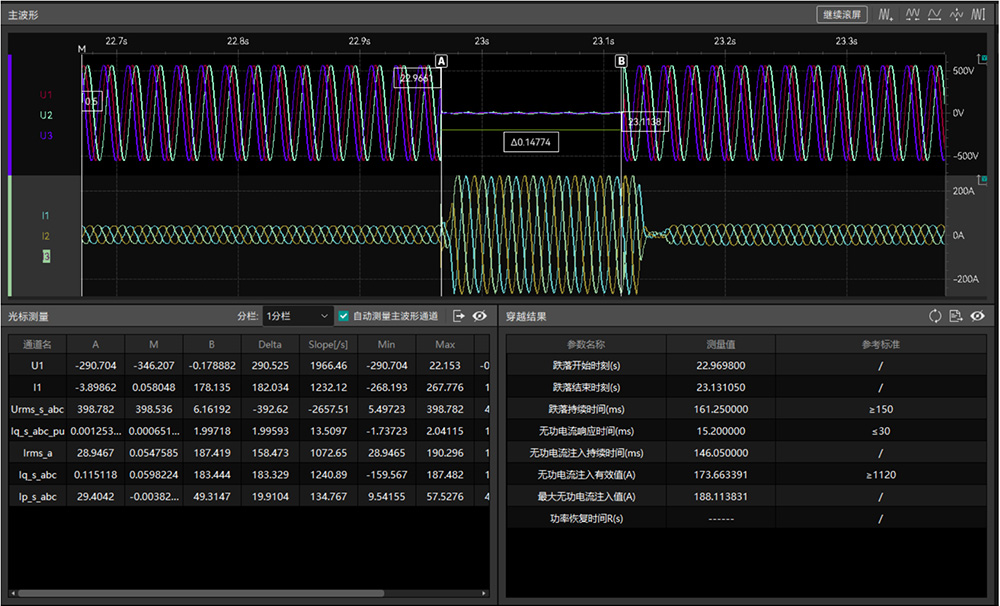This screenshot has height=606, width=1000.
Task: Click the Max column header
Action: click(x=445, y=344)
